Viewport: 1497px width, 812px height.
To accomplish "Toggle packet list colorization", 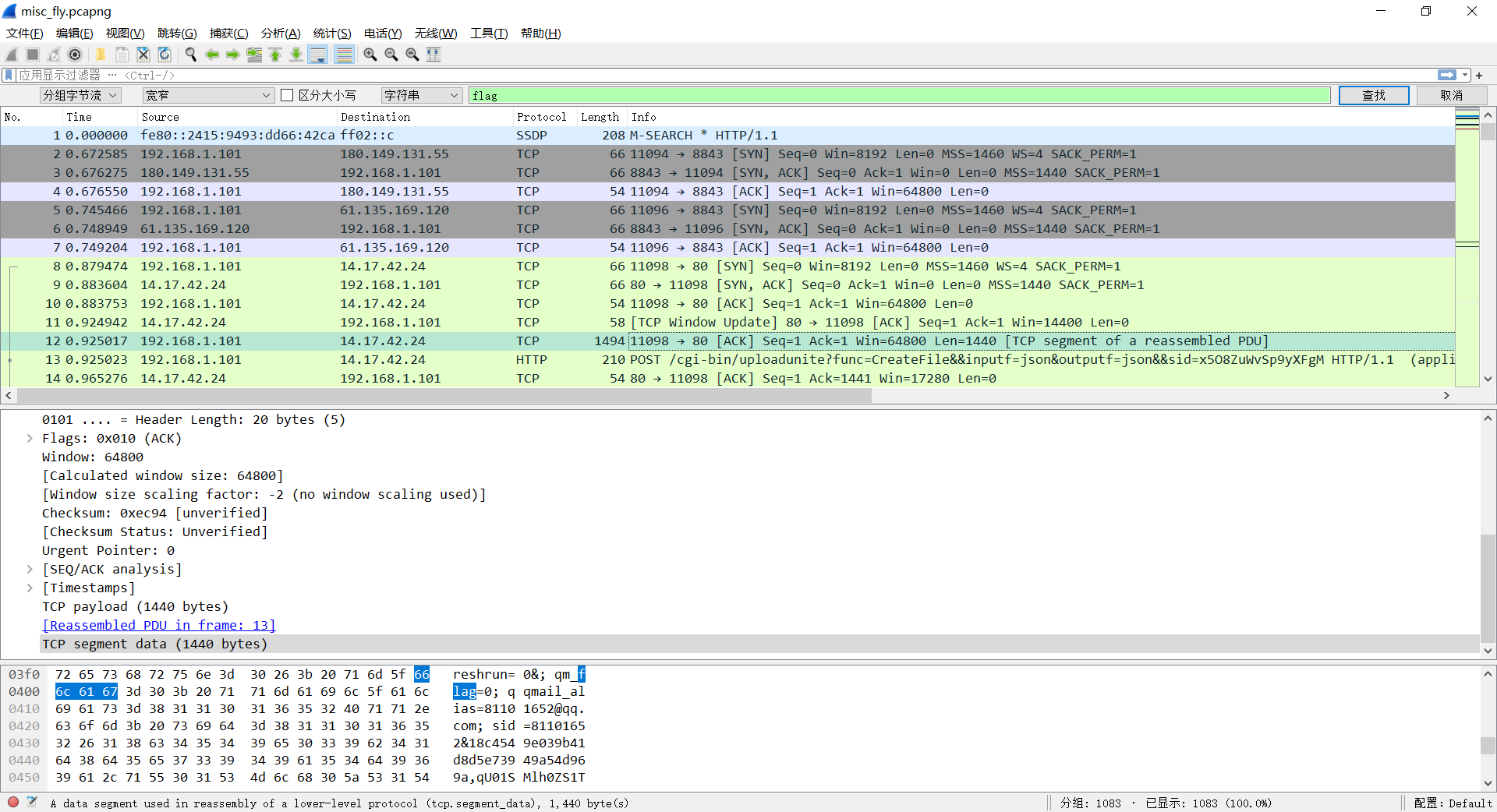I will pos(344,55).
